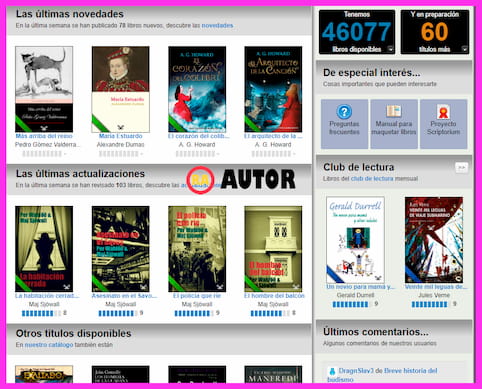Screen dimensions: 482x389
Task: Click El hombre del balcón title link
Action: pos(274,296)
